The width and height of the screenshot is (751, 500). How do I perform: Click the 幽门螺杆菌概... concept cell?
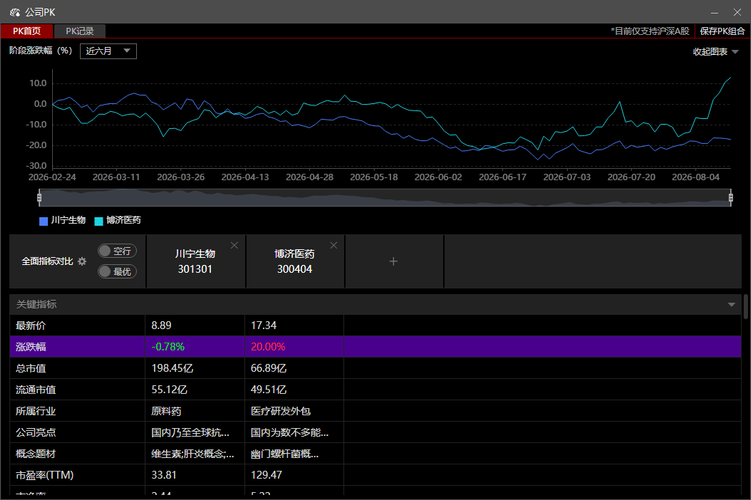[284, 454]
